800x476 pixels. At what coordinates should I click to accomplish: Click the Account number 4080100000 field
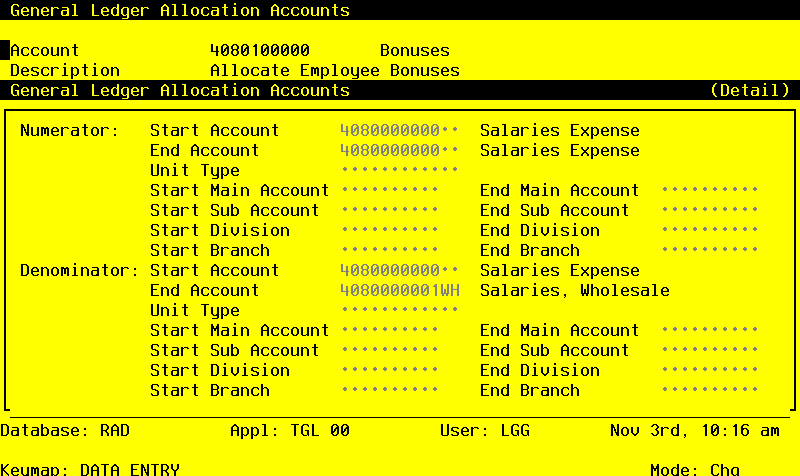click(x=260, y=51)
